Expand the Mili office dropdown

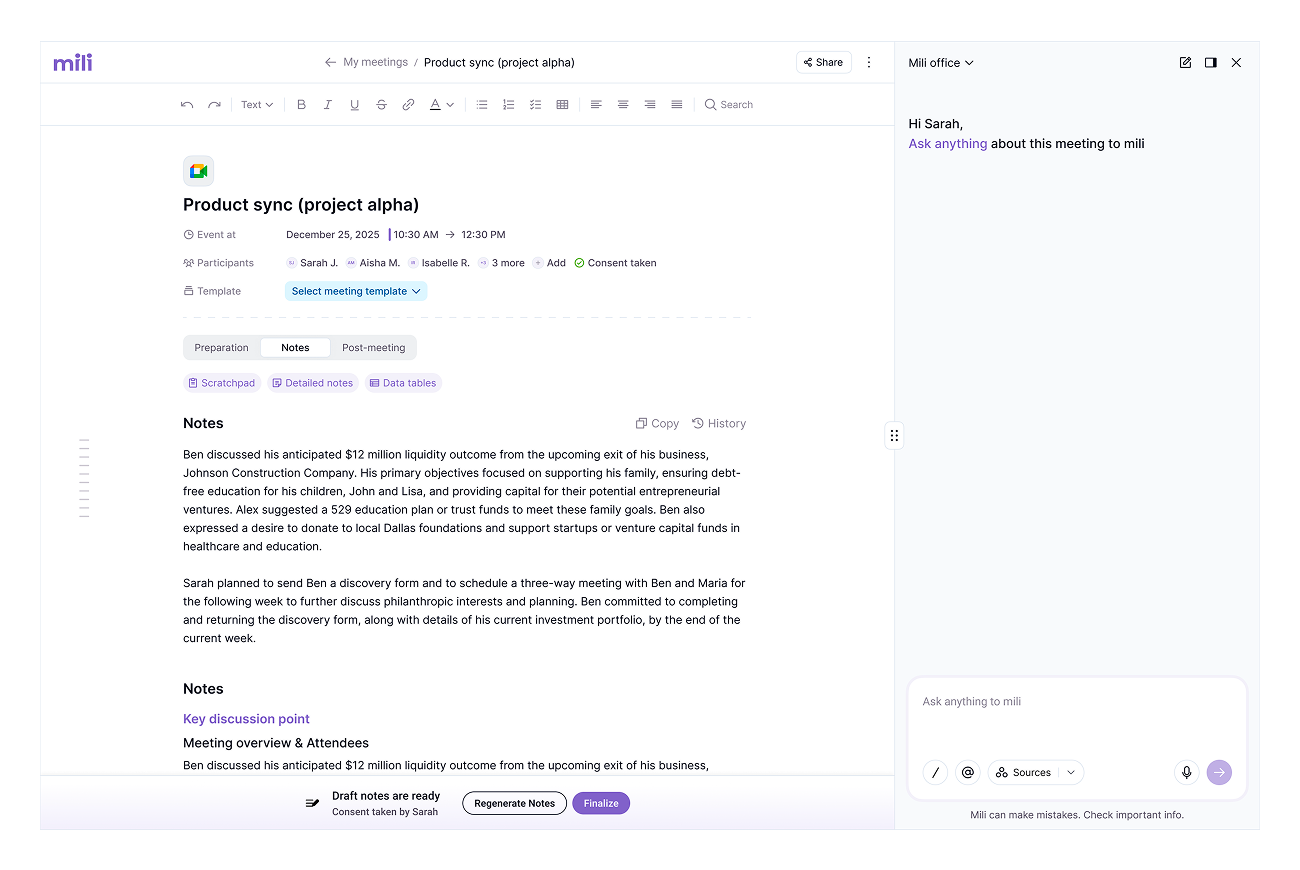tap(941, 62)
